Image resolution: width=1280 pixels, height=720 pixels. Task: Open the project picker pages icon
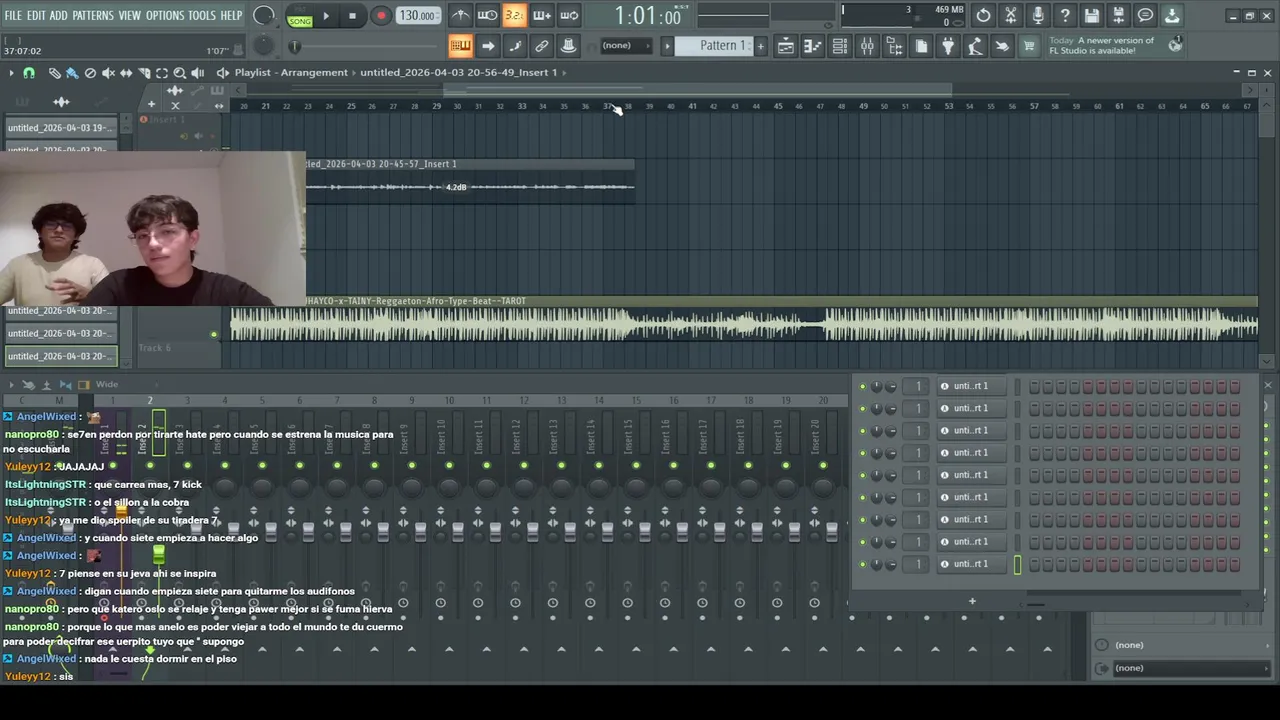click(921, 46)
